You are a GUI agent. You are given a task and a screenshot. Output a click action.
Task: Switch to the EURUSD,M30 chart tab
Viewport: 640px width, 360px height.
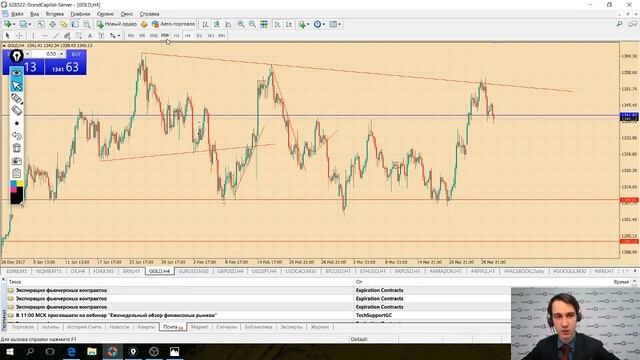[x=193, y=271]
